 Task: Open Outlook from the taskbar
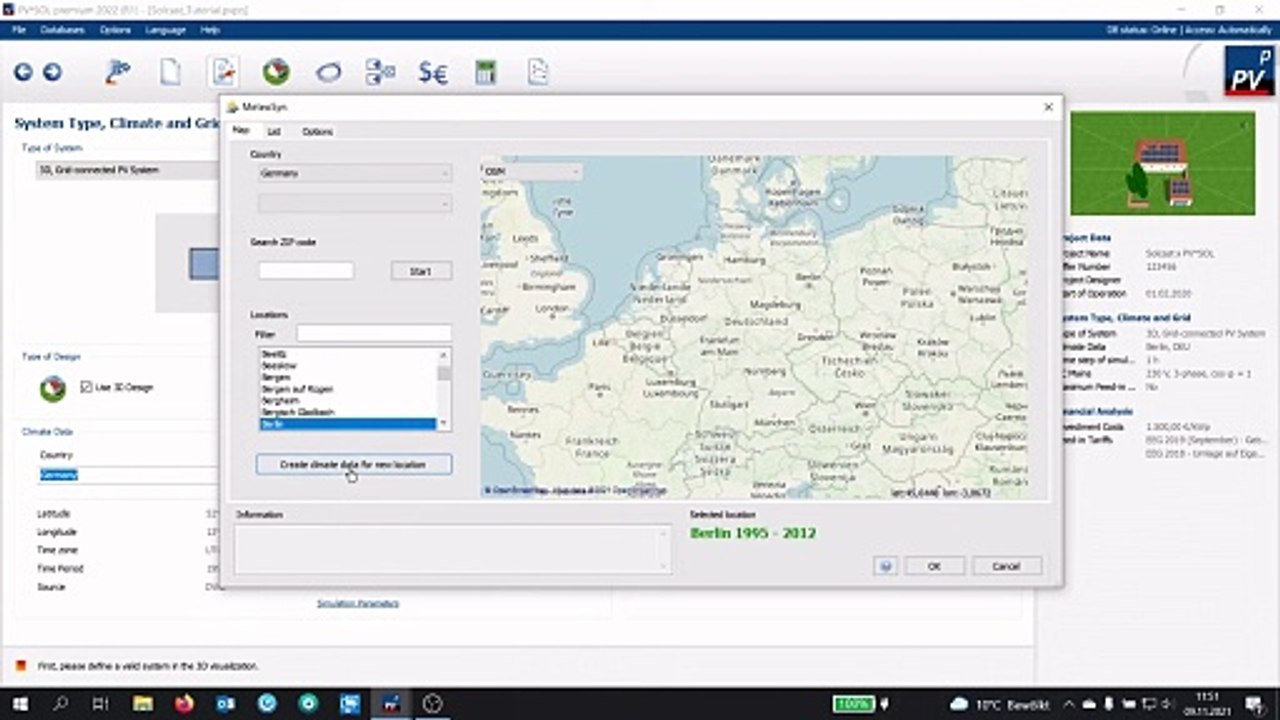click(x=226, y=704)
